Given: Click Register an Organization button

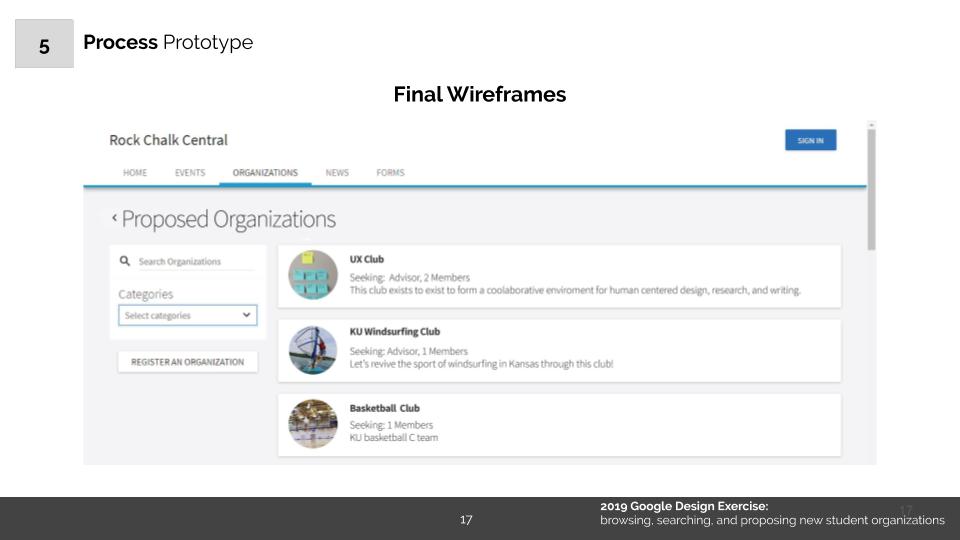Looking at the screenshot, I should pyautogui.click(x=188, y=362).
